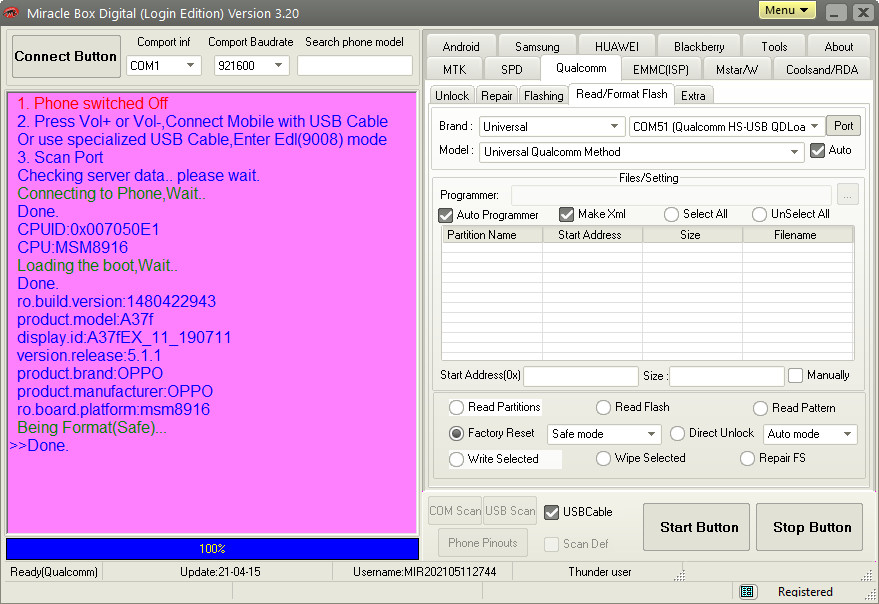Open the Extra sub-tab
Screen dimensions: 879x604
coord(693,96)
